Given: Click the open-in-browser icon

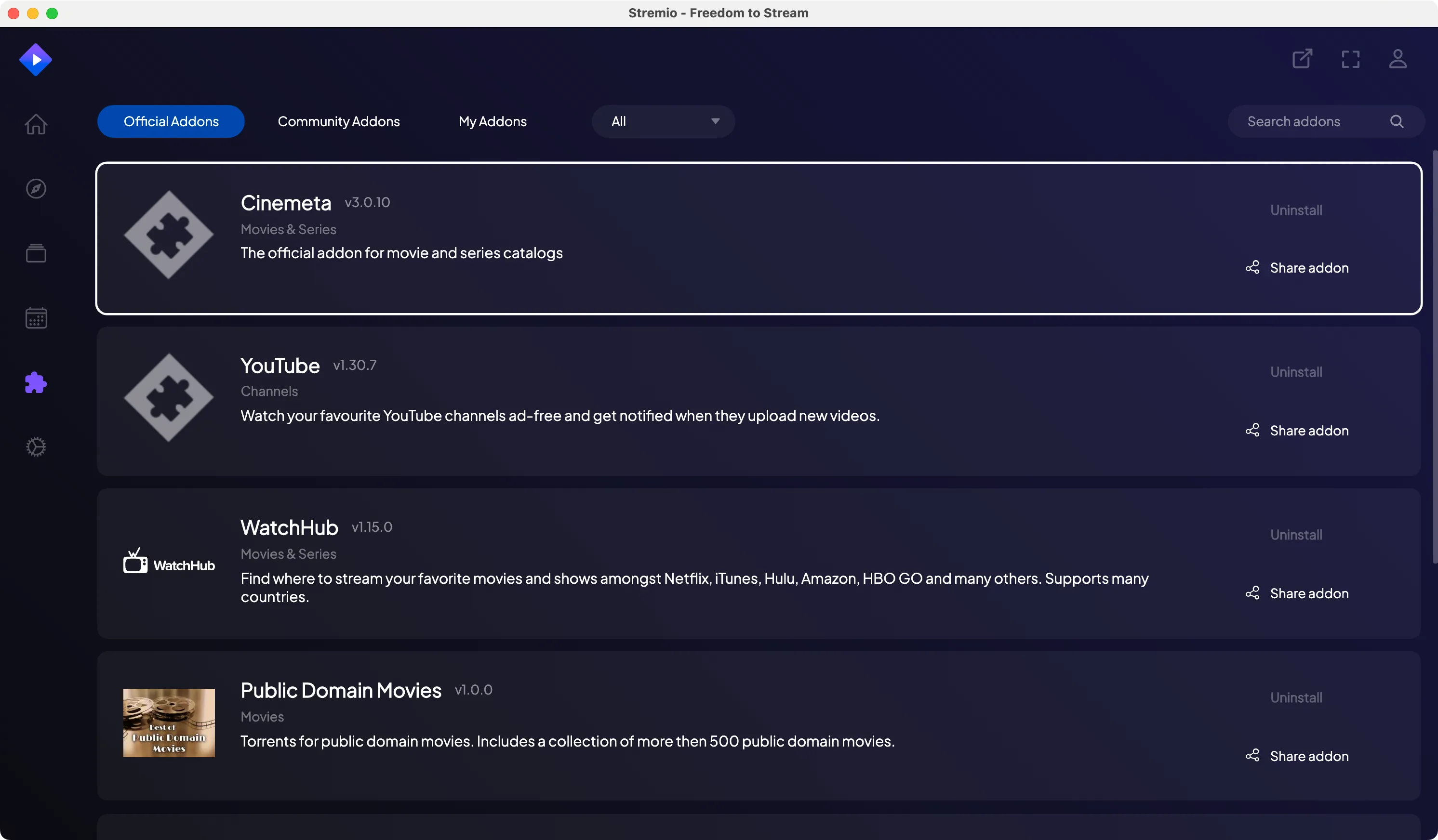Looking at the screenshot, I should click(1302, 59).
